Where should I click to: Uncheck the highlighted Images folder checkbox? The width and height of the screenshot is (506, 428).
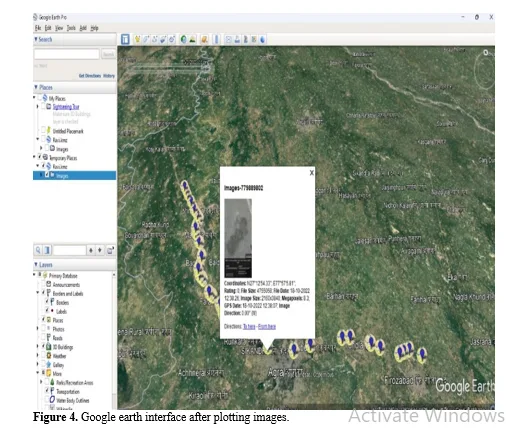click(47, 175)
